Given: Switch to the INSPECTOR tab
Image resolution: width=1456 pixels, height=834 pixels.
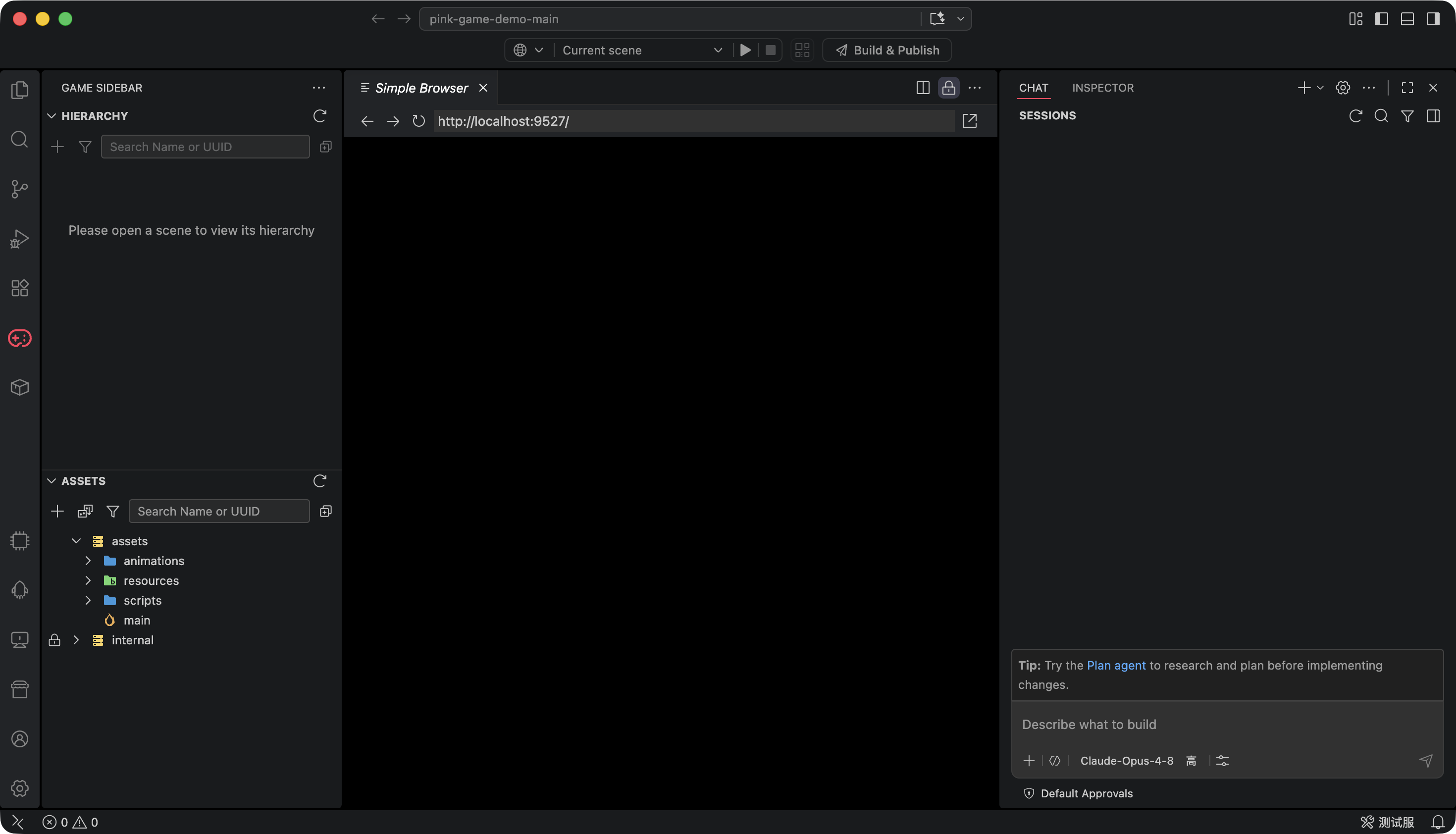Looking at the screenshot, I should click(x=1102, y=88).
